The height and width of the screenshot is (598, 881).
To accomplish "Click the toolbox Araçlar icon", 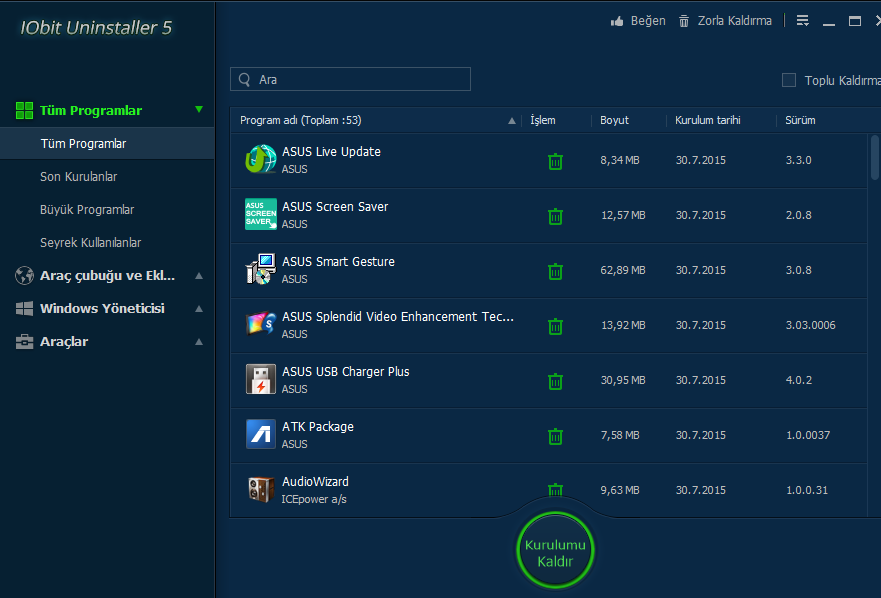I will (24, 342).
